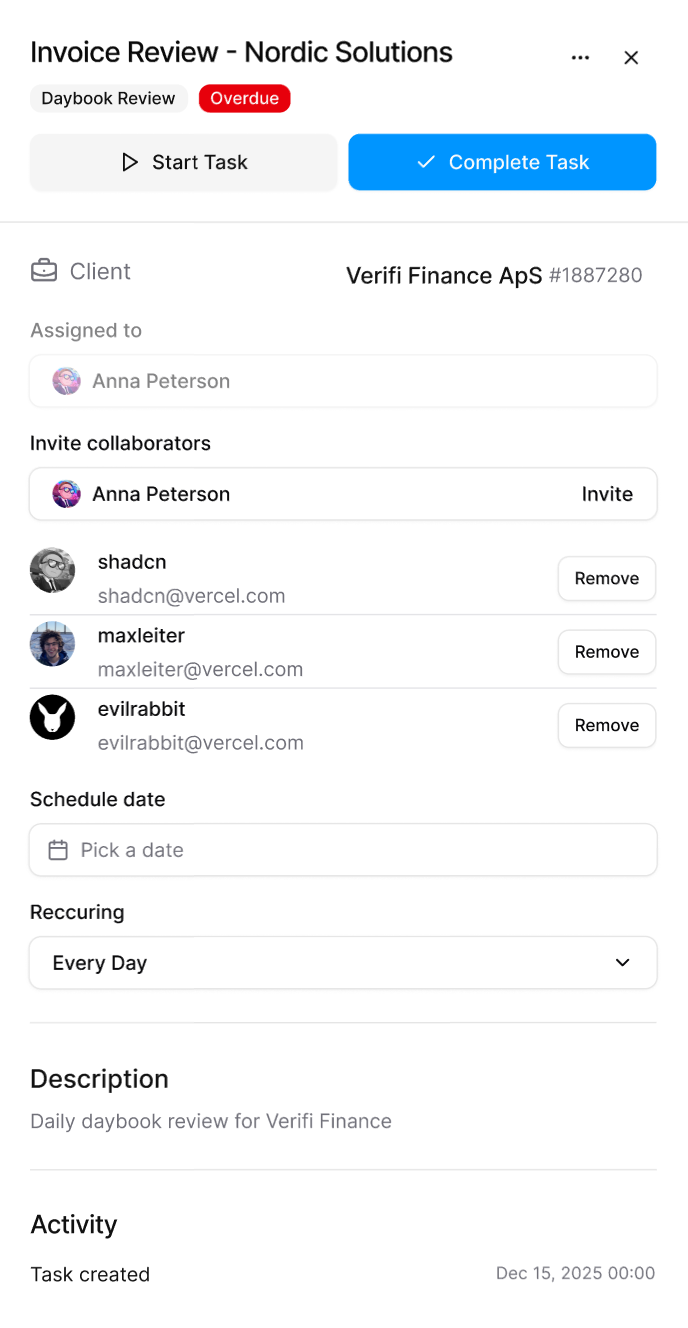Click evilrabbit's rabbit avatar icon

52,717
